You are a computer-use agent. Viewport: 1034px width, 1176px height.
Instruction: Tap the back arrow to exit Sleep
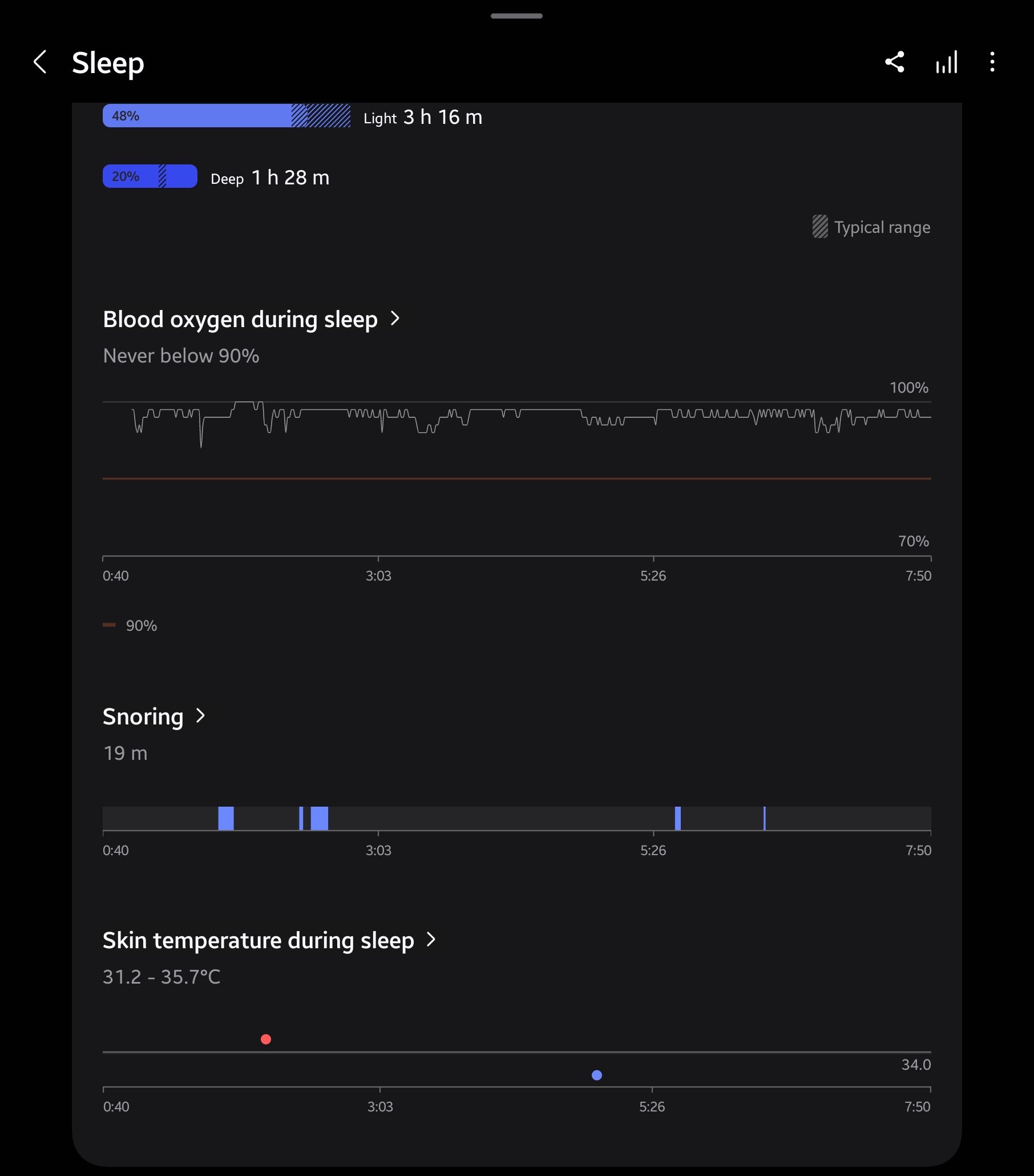point(41,63)
